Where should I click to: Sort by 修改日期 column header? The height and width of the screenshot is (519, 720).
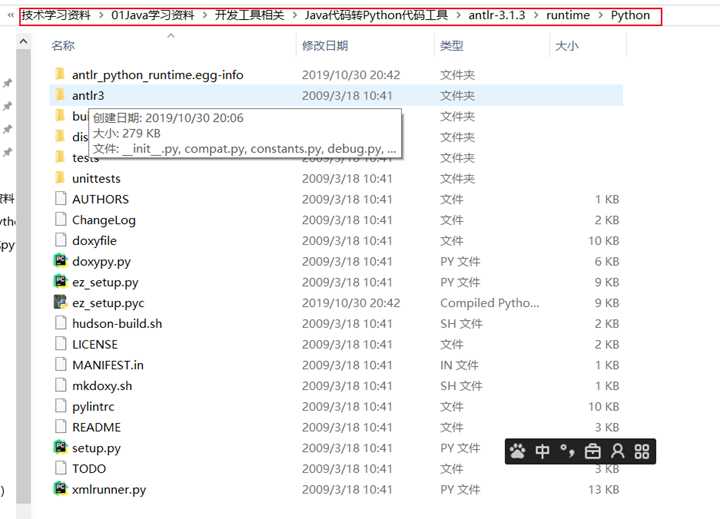(x=325, y=45)
